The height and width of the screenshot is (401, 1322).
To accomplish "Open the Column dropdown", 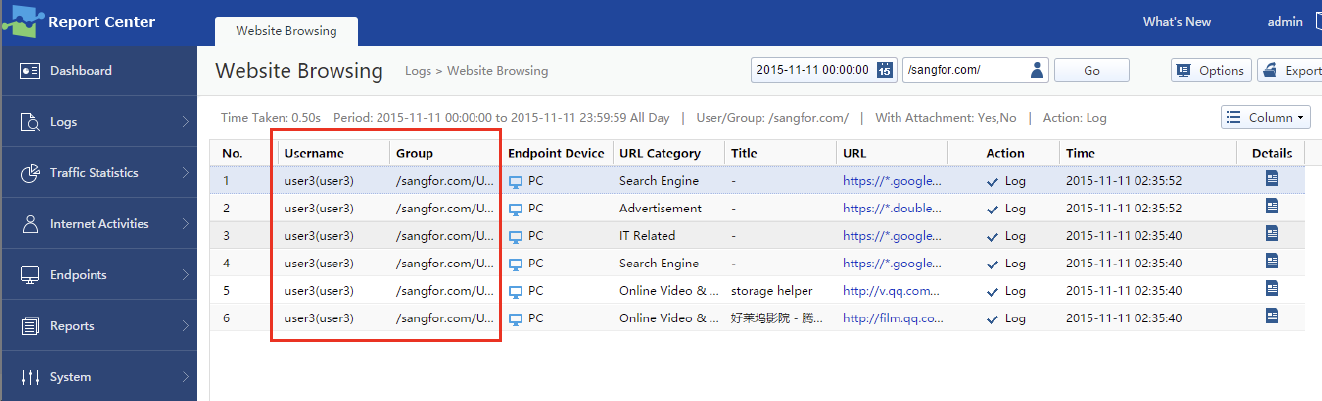I will (x=1265, y=118).
